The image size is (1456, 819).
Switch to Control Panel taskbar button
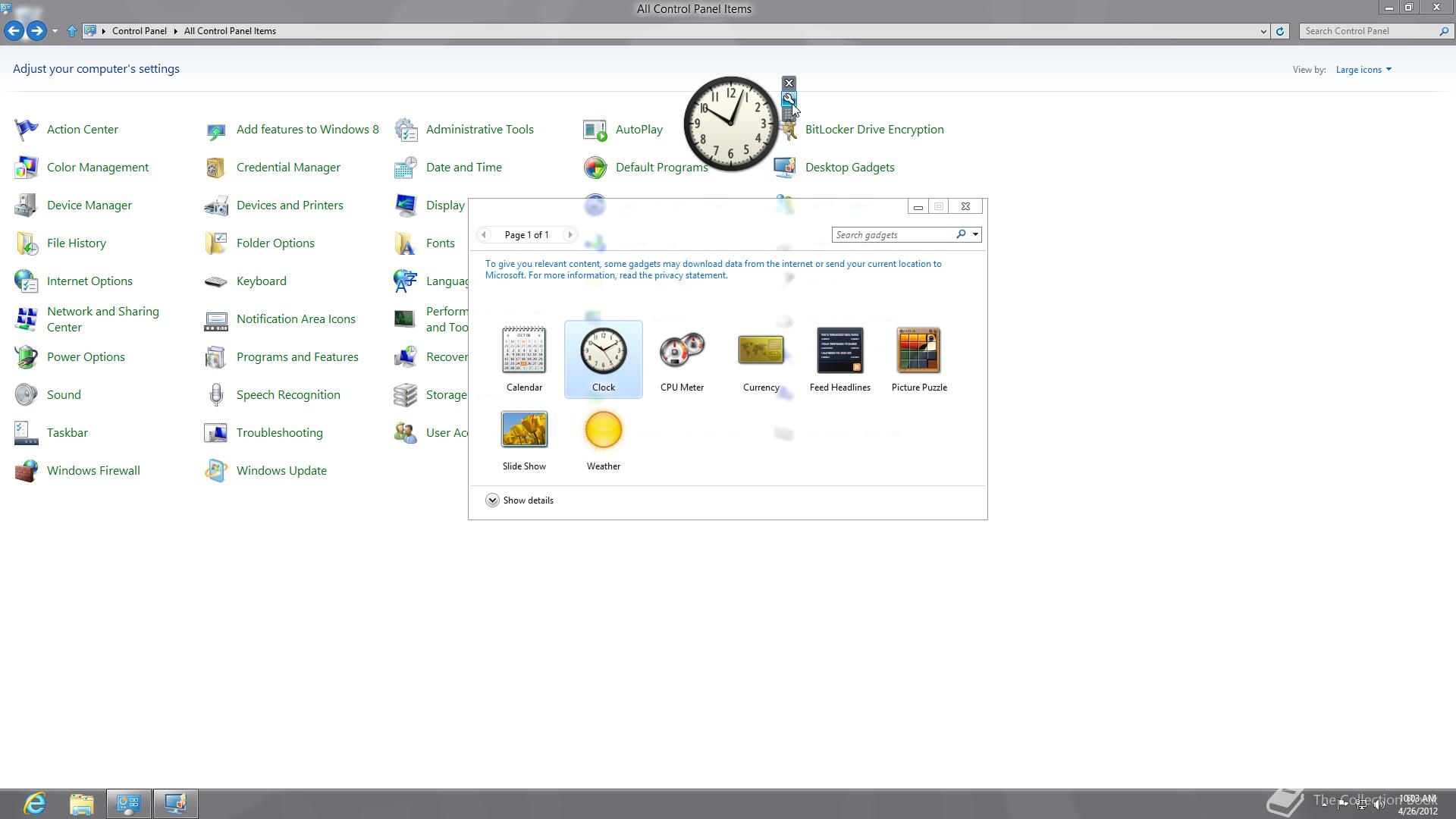[x=128, y=804]
